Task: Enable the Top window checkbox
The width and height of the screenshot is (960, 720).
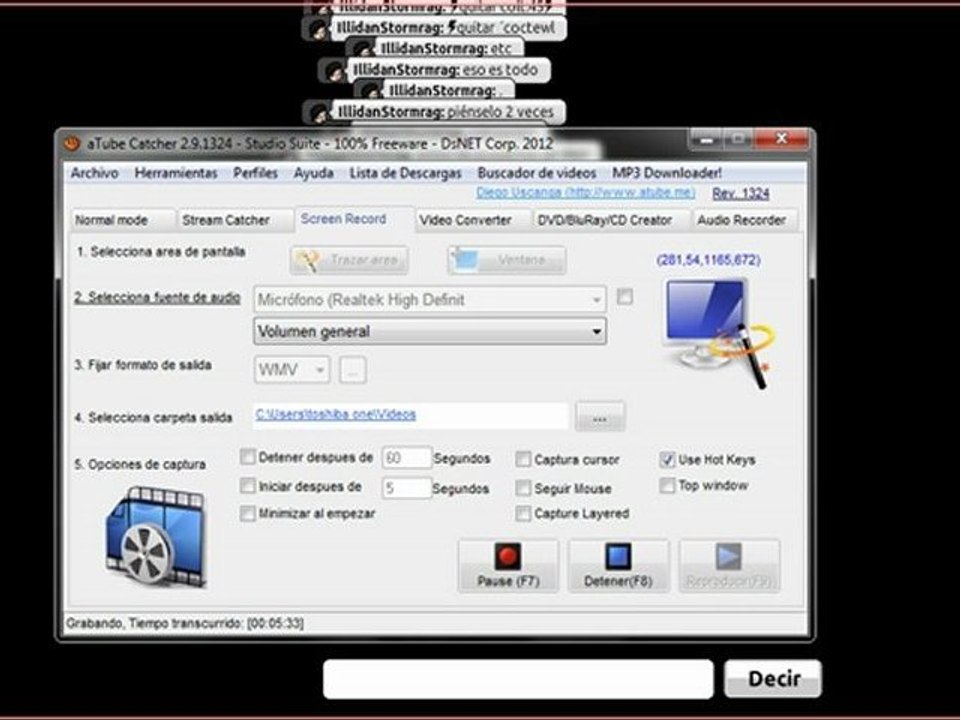Action: click(x=667, y=486)
